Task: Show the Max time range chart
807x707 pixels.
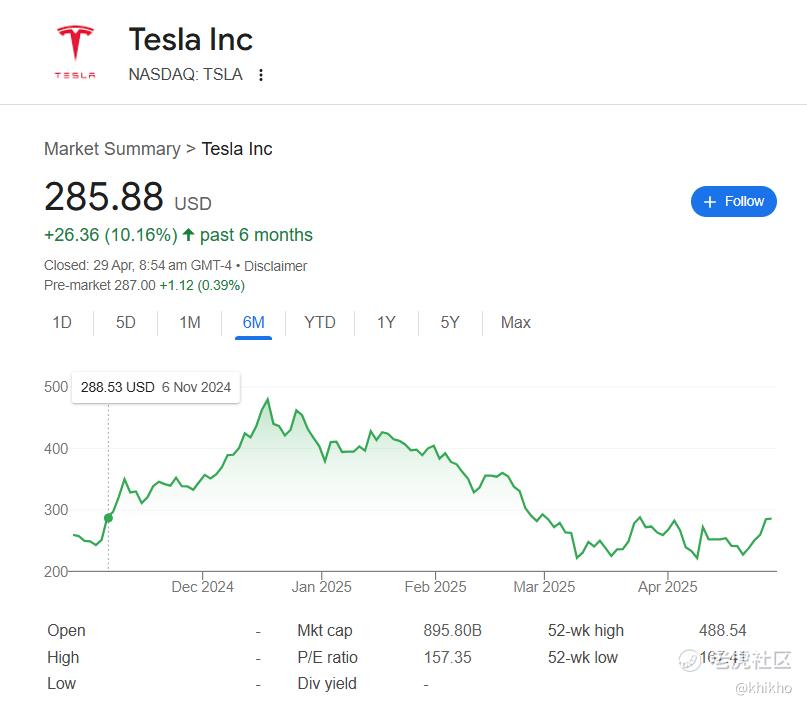Action: (515, 323)
